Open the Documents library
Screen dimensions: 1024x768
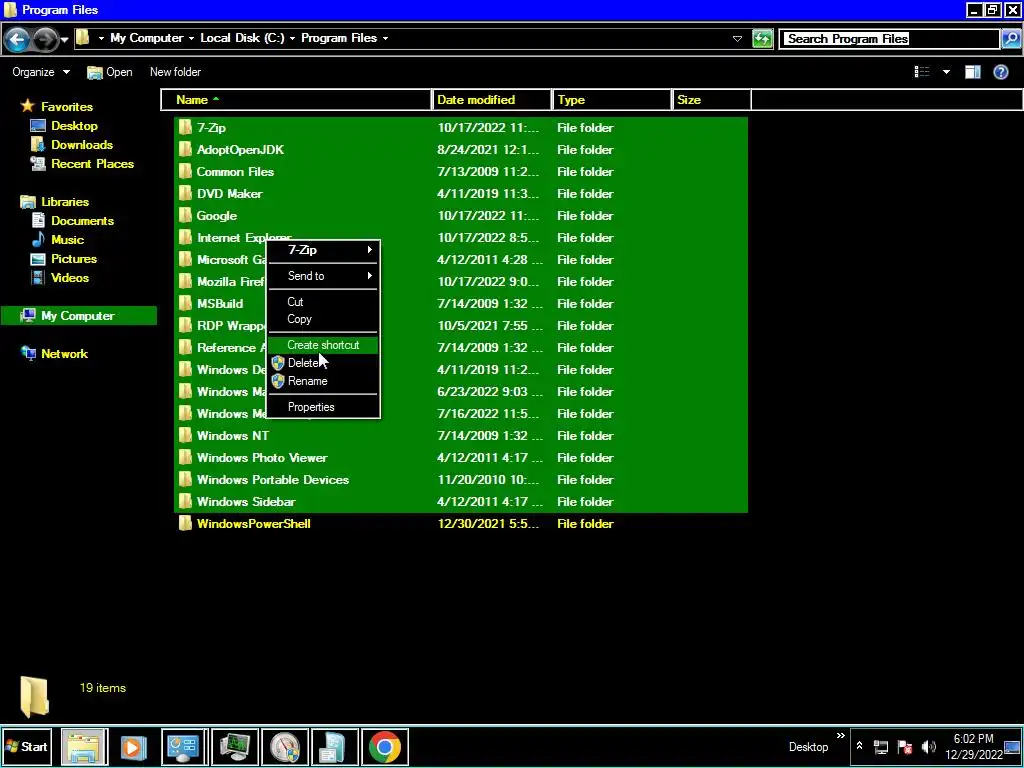[x=82, y=221]
